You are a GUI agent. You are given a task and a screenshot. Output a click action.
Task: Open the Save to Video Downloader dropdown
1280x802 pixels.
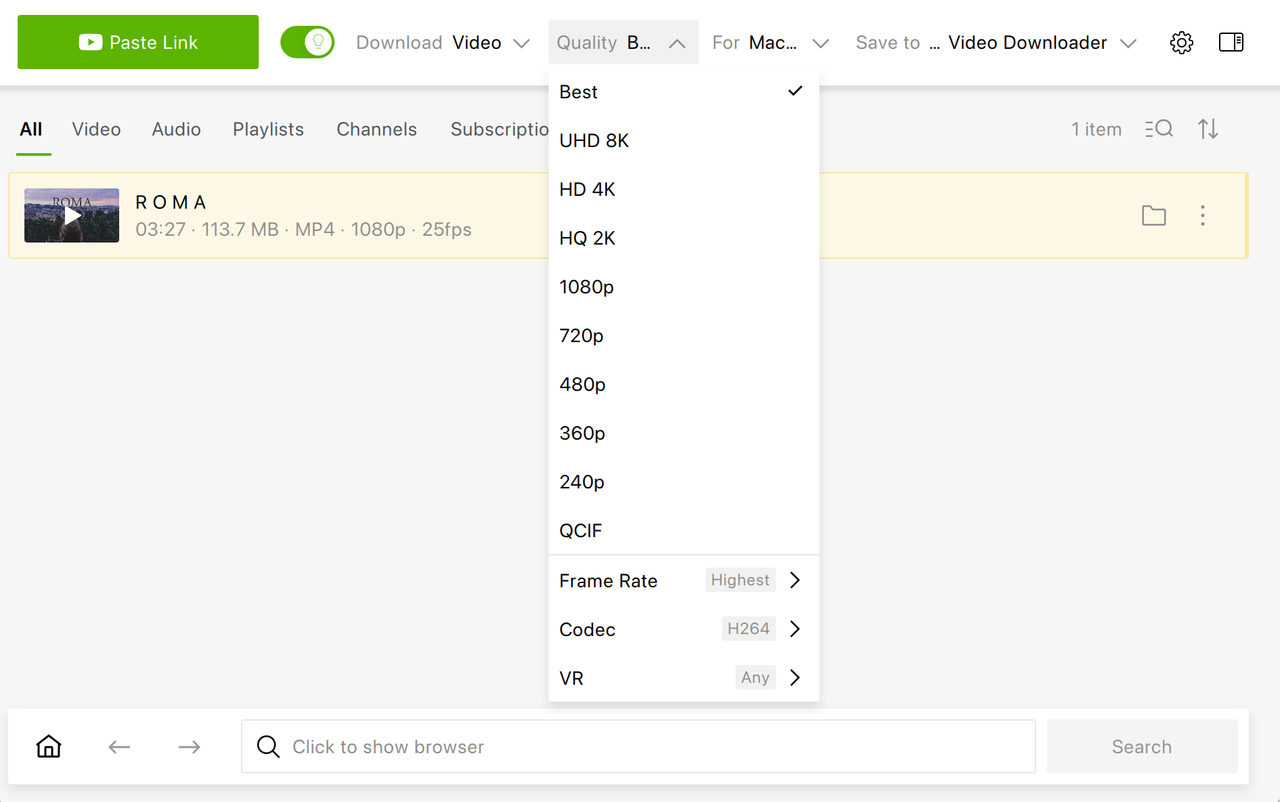click(x=996, y=43)
